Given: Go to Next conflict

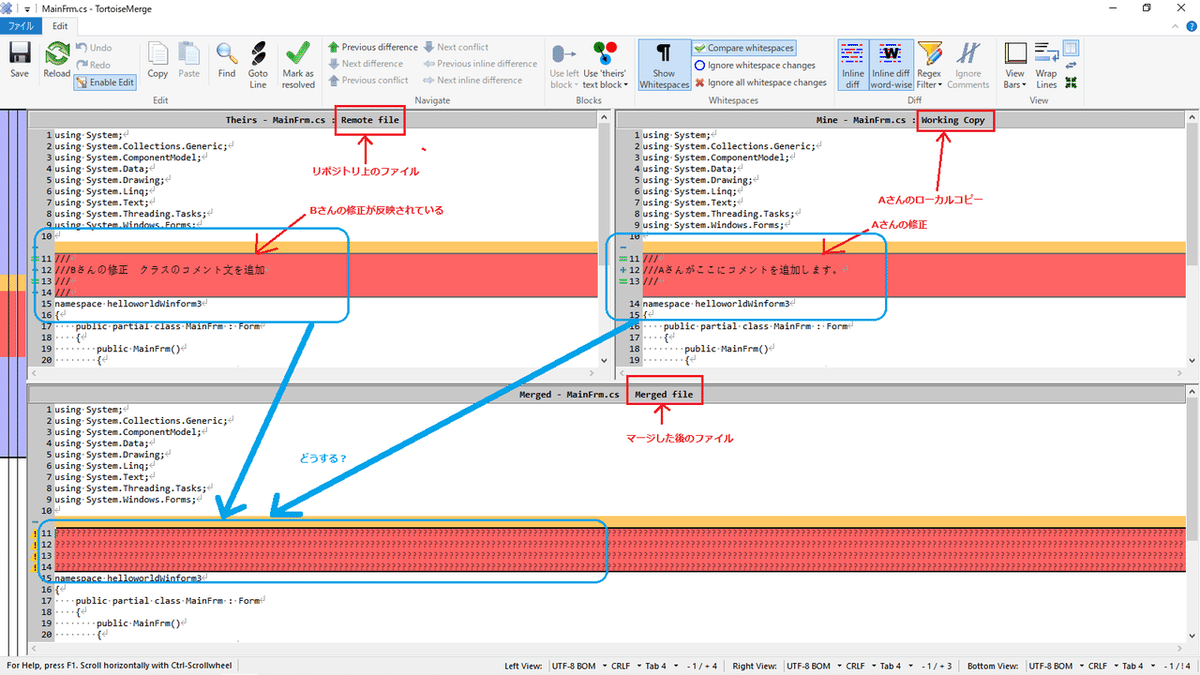Looking at the screenshot, I should click(x=456, y=47).
